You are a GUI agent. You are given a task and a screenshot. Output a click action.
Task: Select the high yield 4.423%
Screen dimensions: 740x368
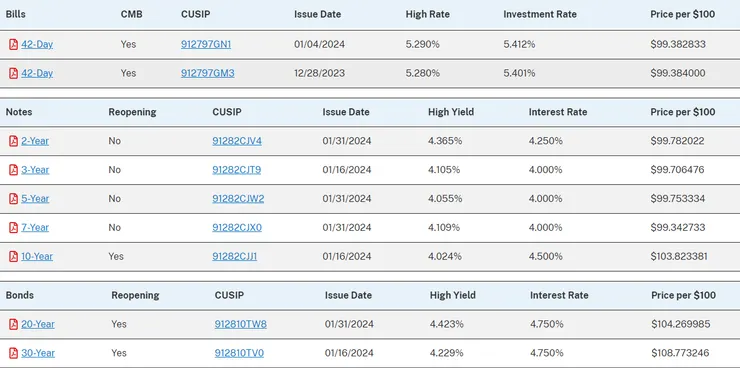point(446,324)
